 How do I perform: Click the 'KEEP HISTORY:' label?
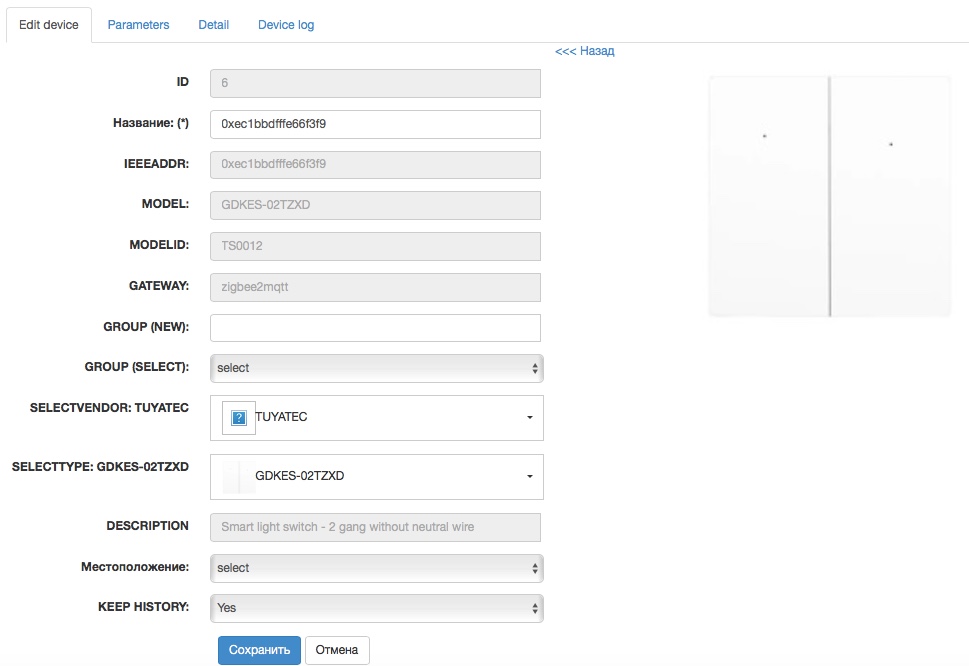pos(143,607)
